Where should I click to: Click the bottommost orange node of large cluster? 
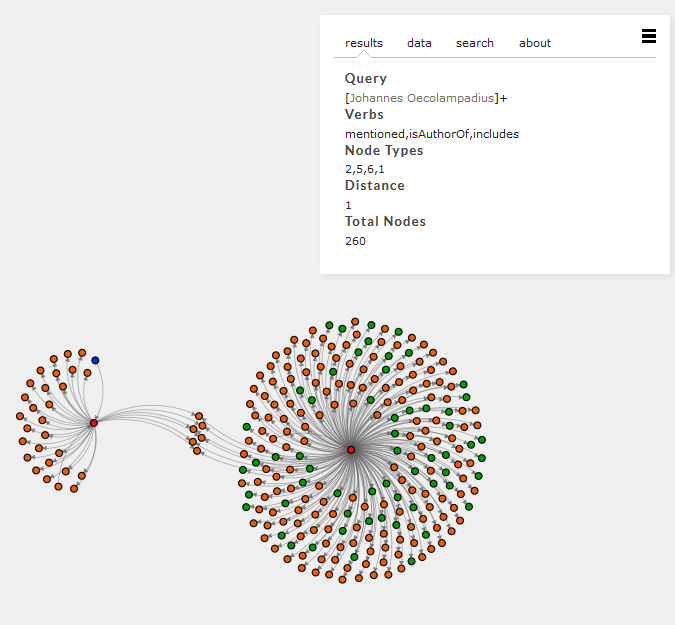tap(343, 580)
